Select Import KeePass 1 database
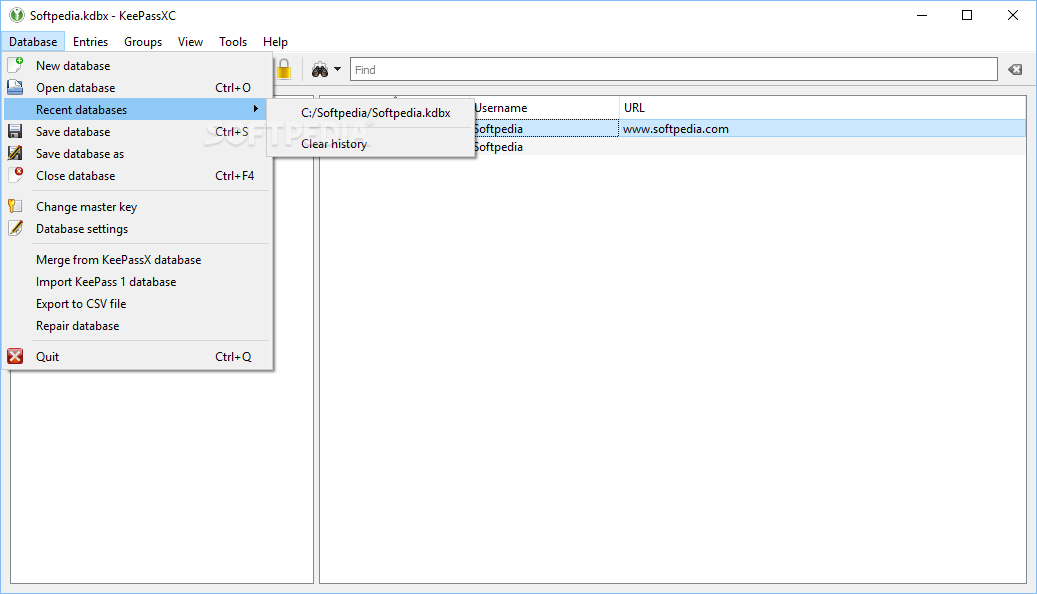Viewport: 1037px width, 594px height. pos(138,281)
